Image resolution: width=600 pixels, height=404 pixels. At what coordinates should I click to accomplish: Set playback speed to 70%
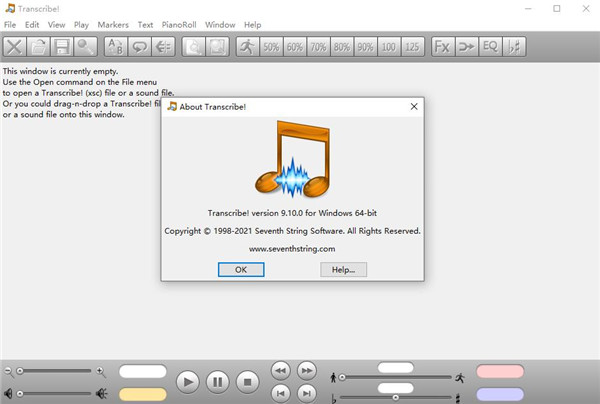tap(318, 47)
